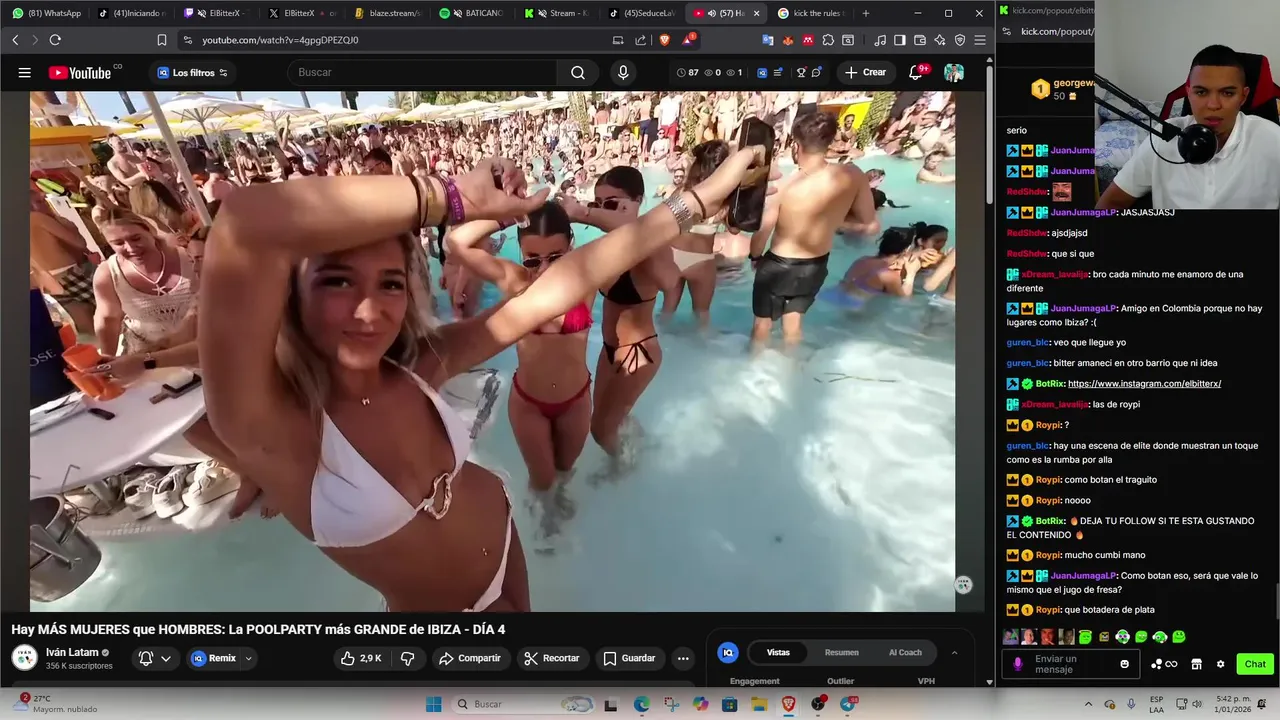
Task: Click the browser back arrow
Action: point(15,40)
